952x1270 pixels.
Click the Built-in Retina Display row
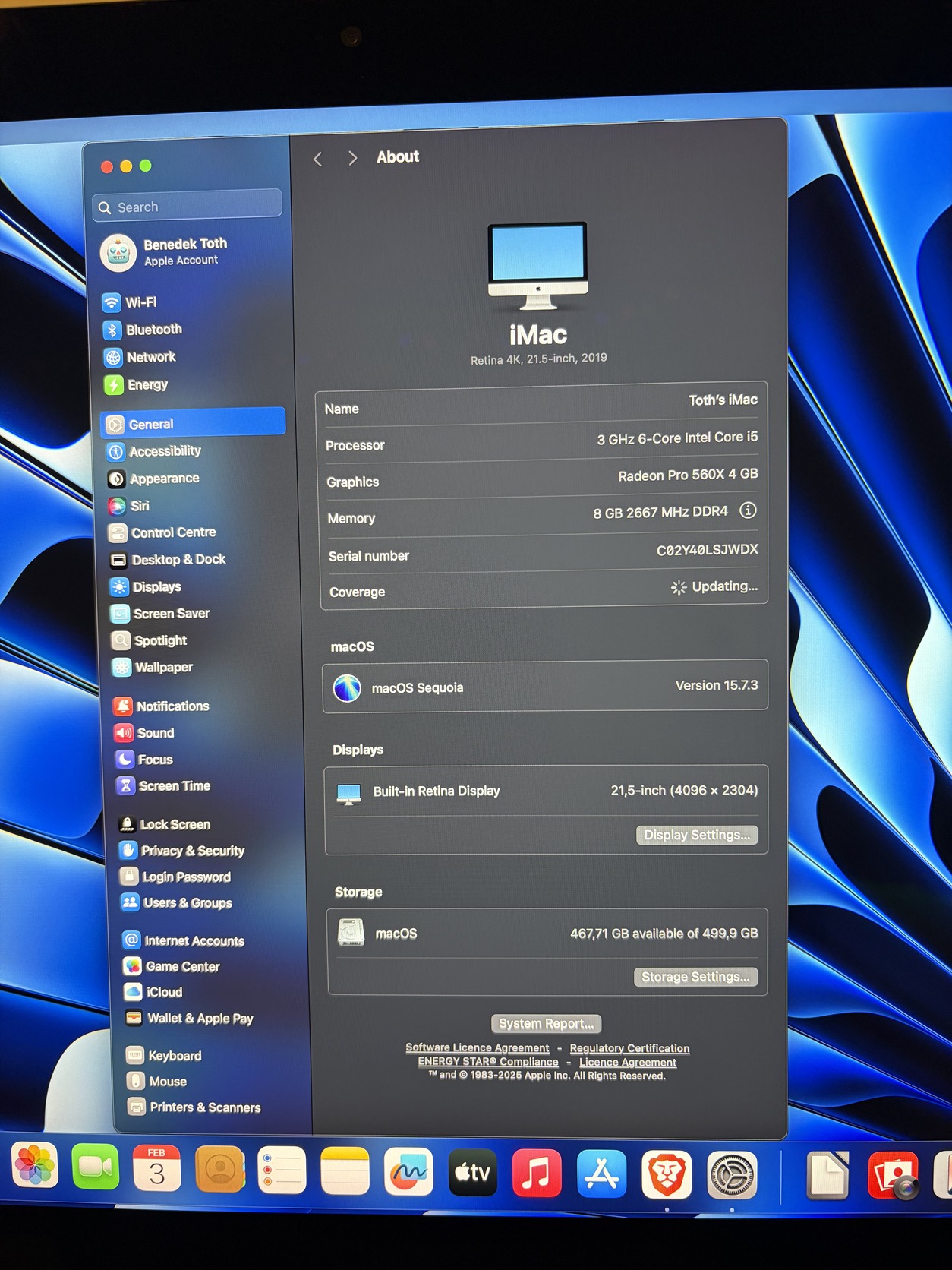546,791
